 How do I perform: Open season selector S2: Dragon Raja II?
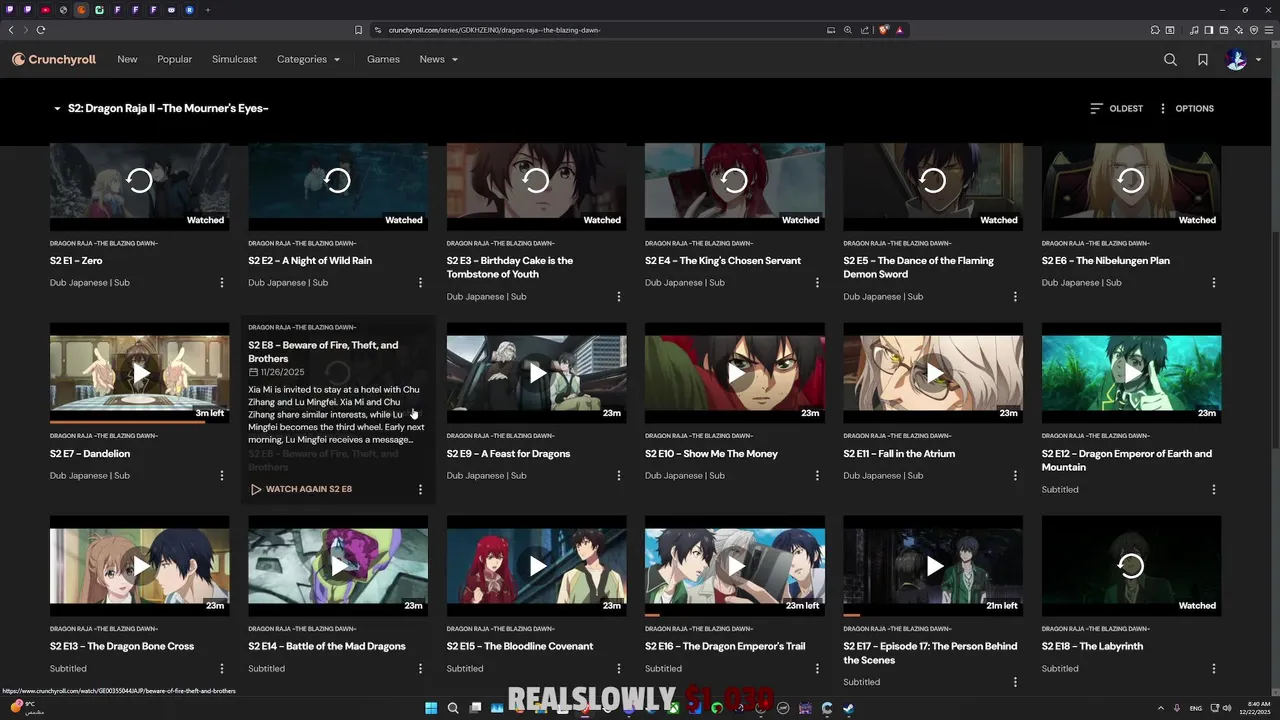pos(161,108)
